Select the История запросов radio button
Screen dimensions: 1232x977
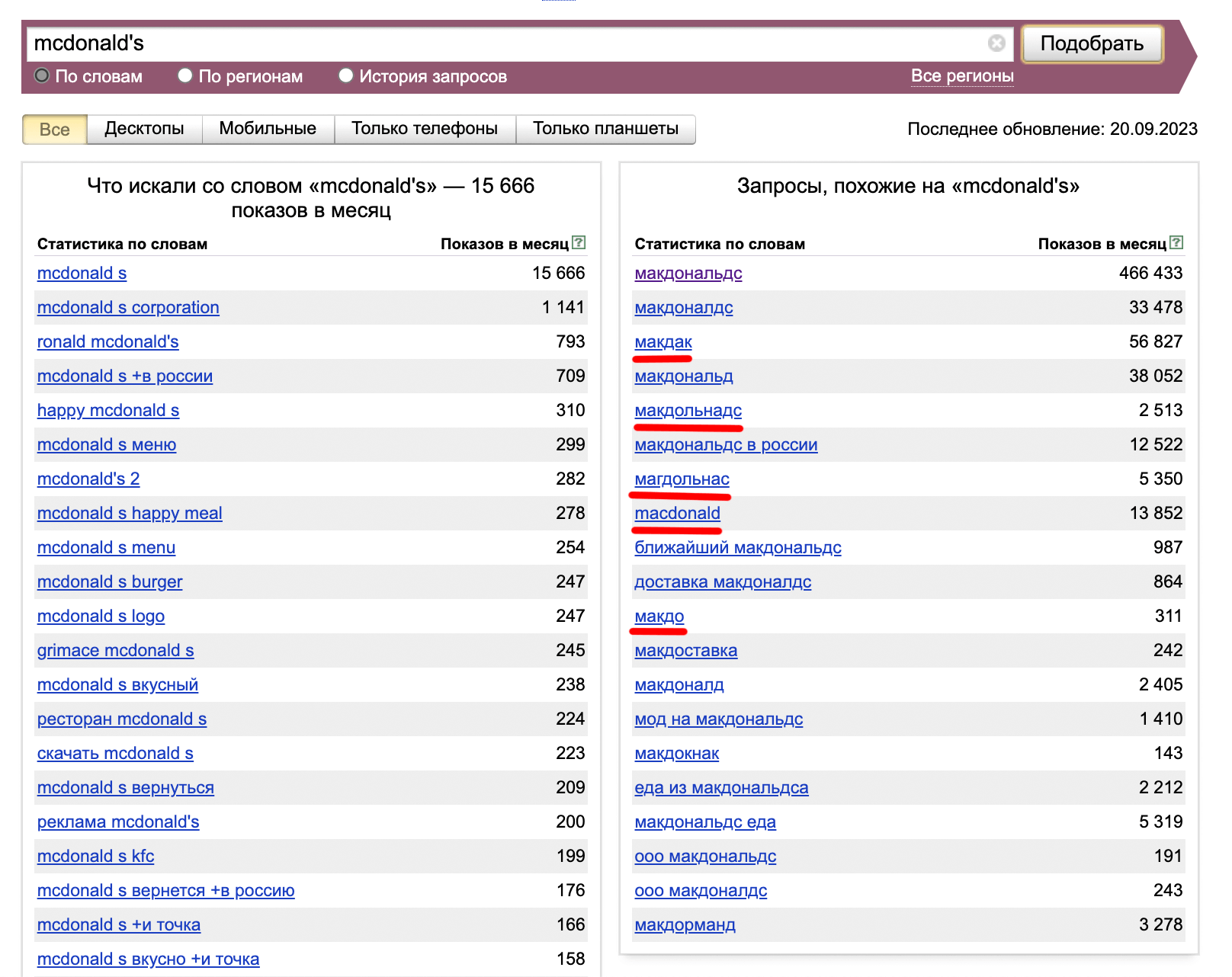346,75
